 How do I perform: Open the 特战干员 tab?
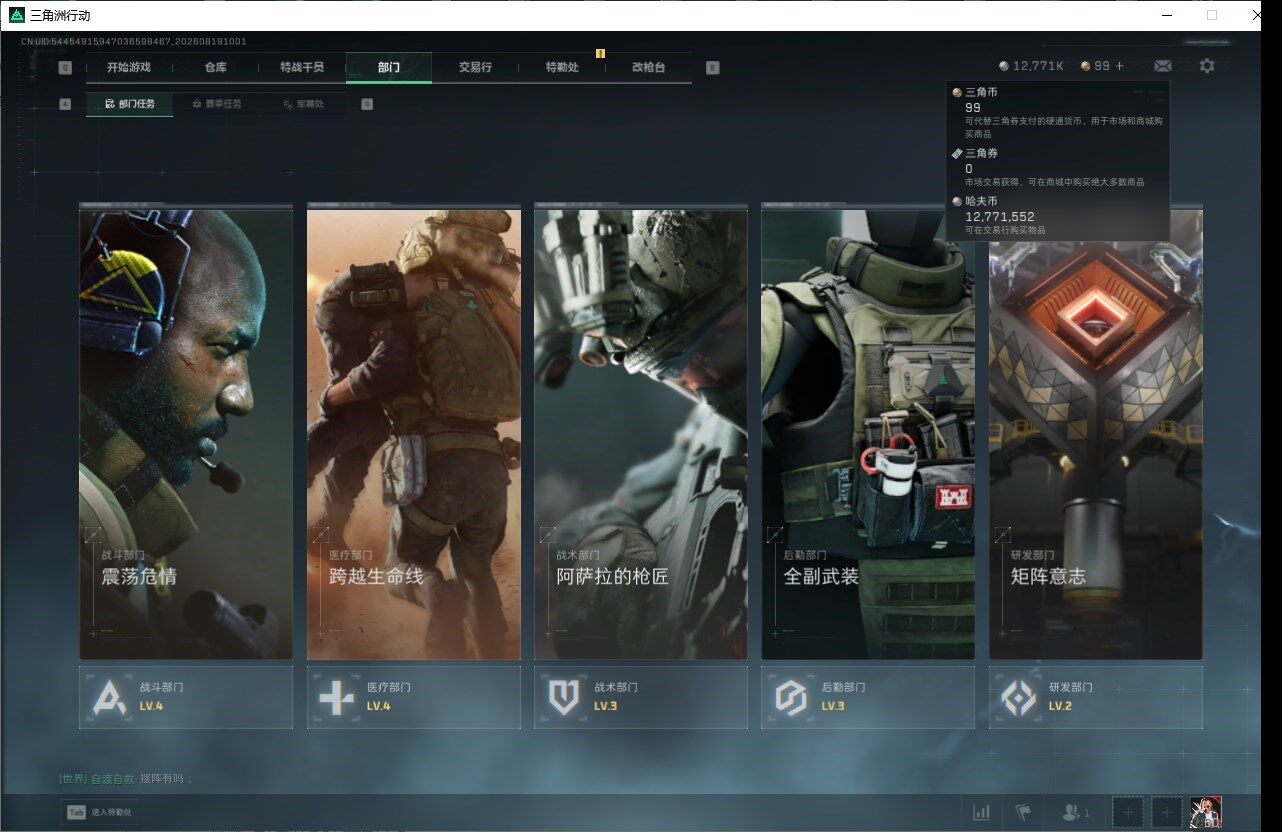click(x=302, y=67)
